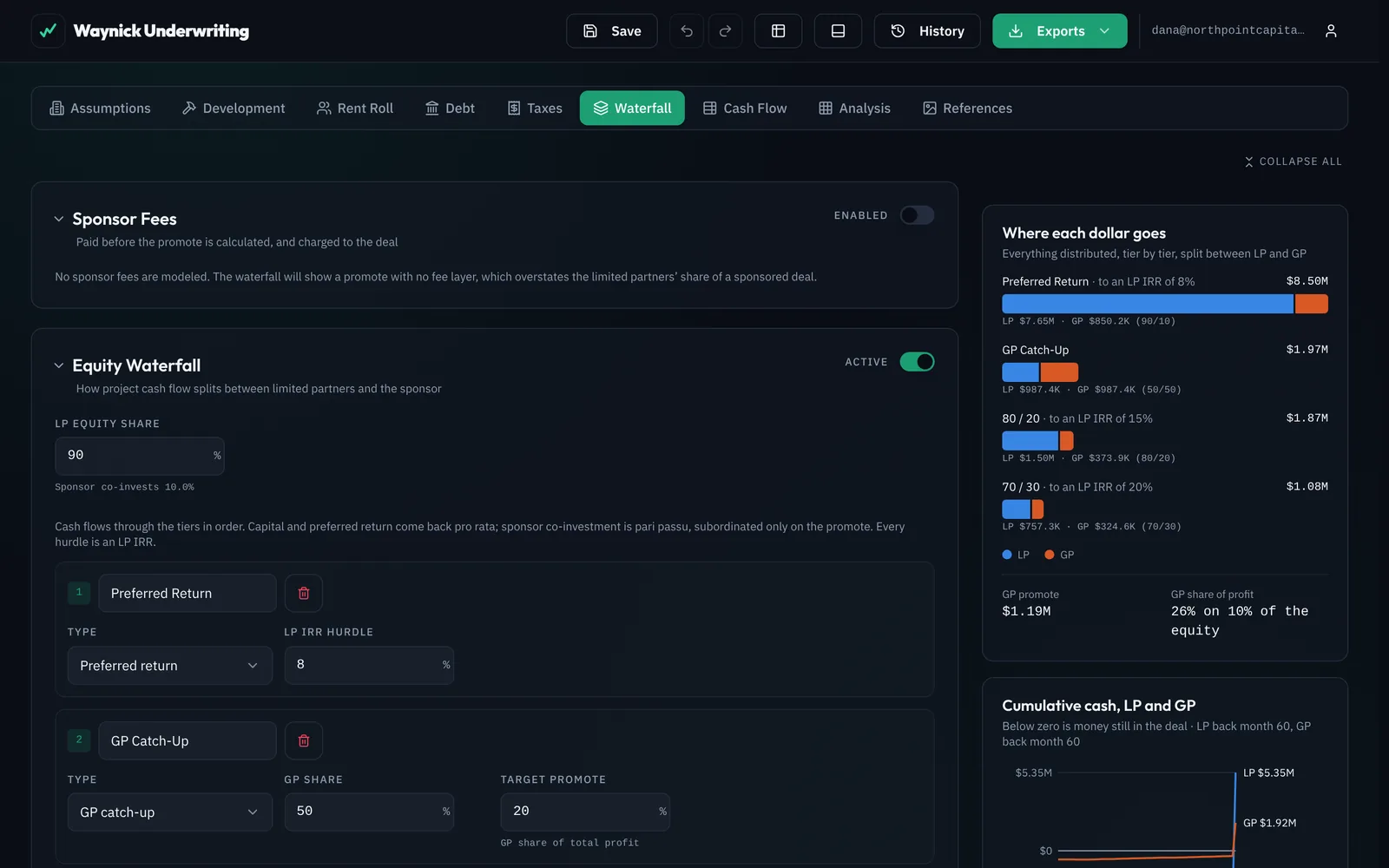Click the Waynick Underwriting logo icon

48,31
